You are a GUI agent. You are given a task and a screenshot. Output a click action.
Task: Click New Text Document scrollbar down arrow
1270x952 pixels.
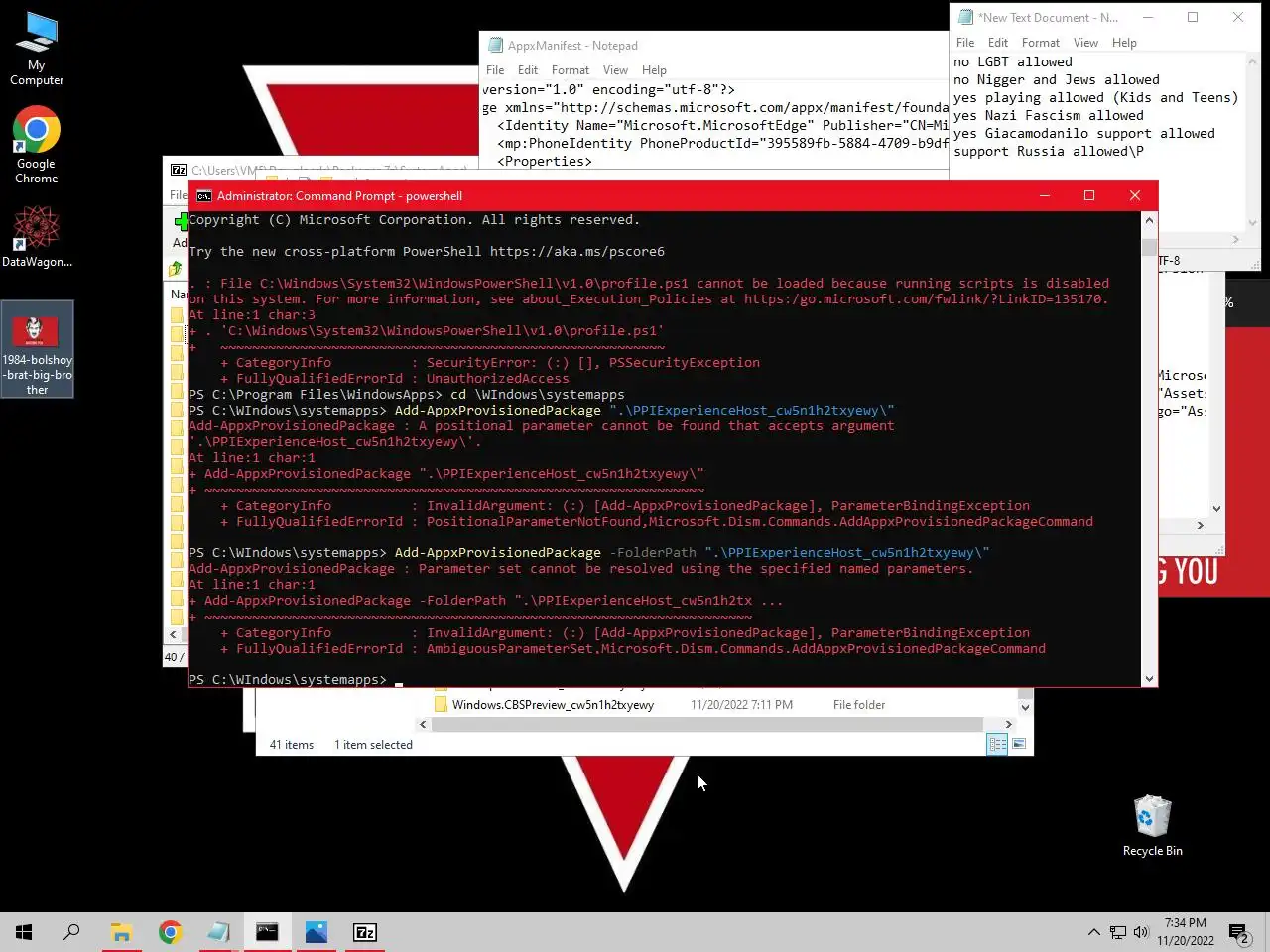1253,223
